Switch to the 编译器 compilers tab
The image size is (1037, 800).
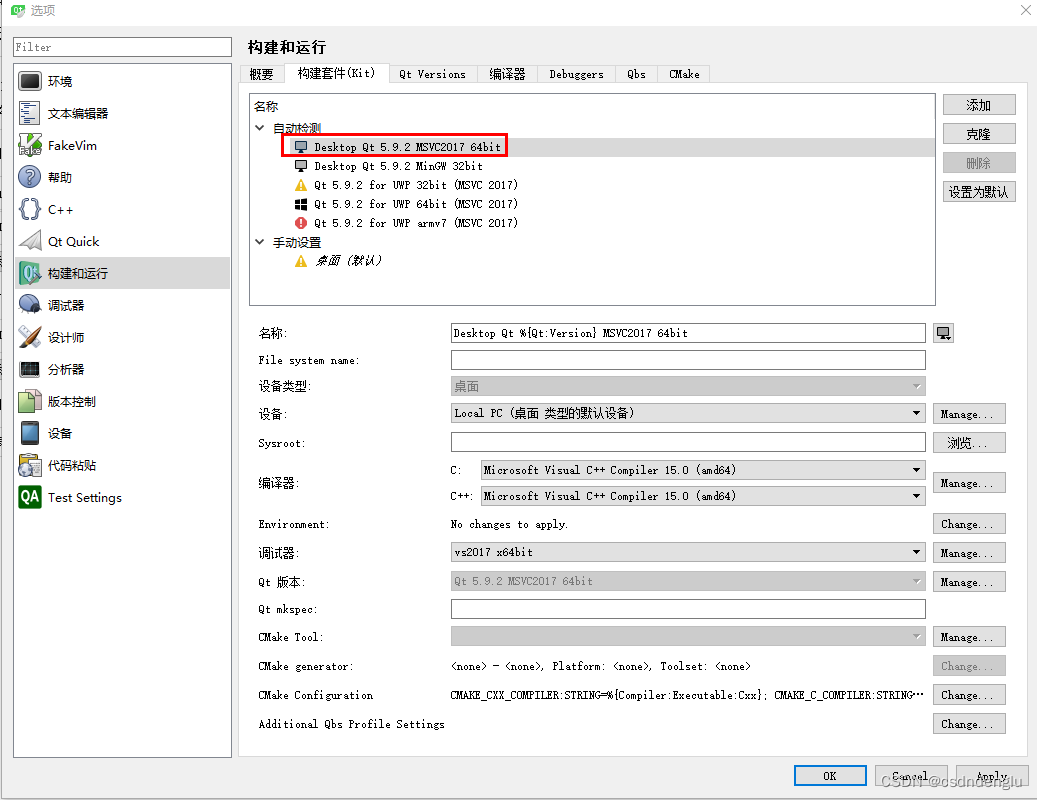507,74
